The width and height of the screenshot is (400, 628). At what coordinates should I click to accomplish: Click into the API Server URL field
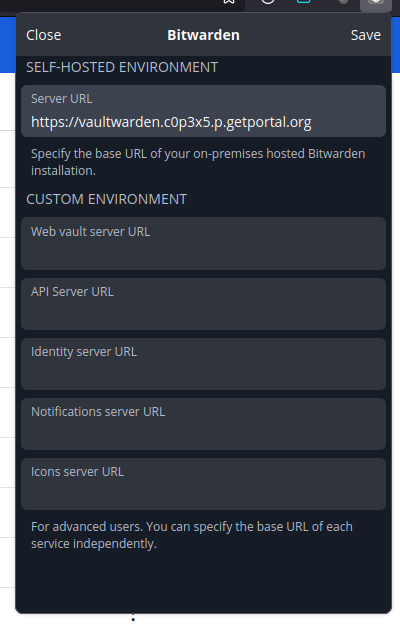[203, 304]
